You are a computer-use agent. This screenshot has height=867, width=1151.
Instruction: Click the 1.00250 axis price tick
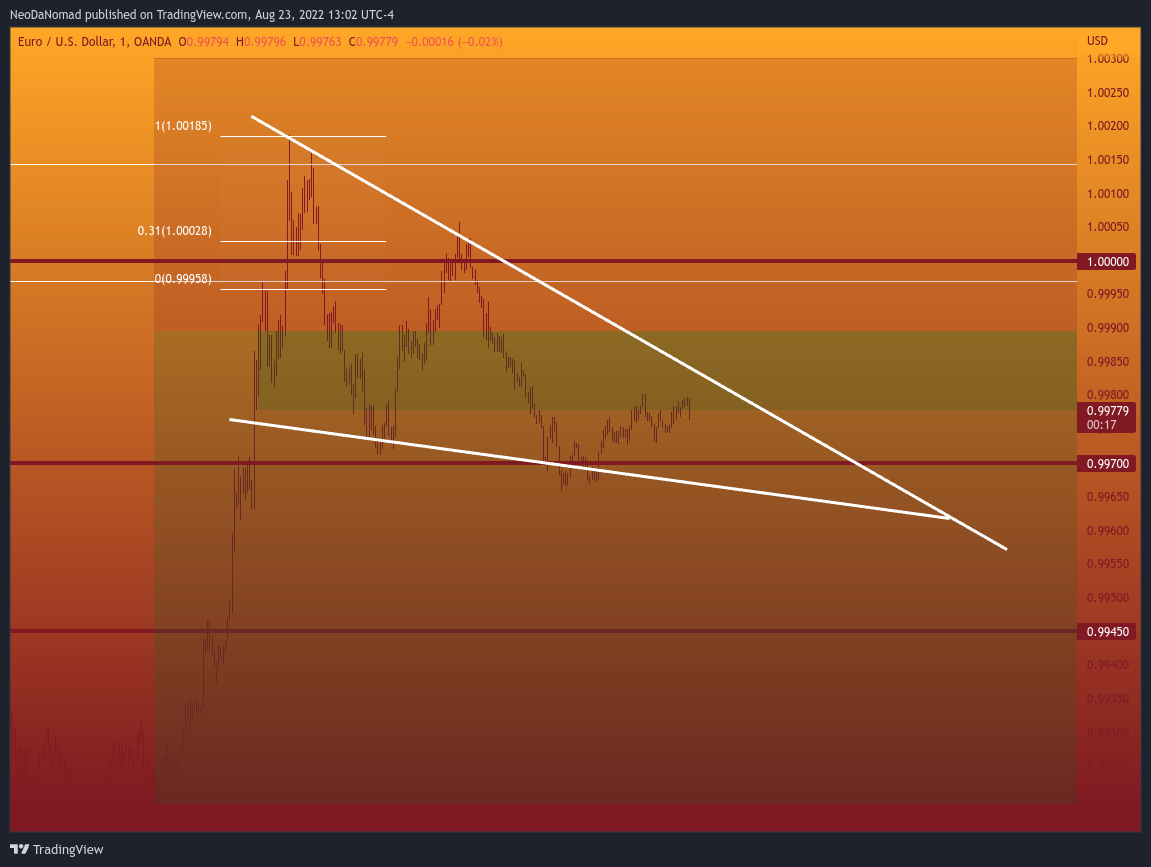coord(1108,92)
